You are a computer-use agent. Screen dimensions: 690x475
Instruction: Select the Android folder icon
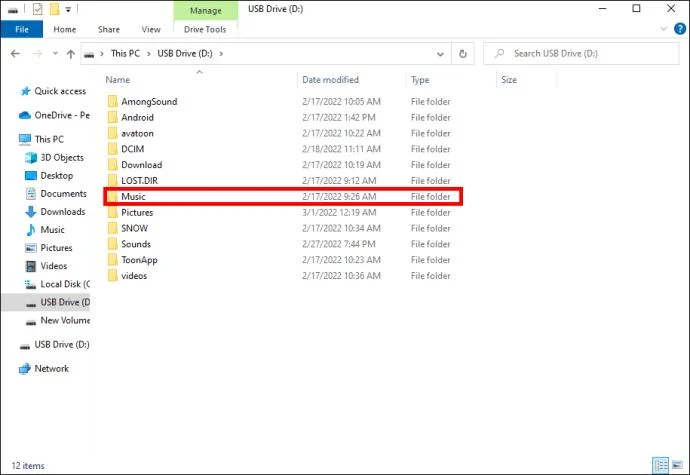(x=113, y=118)
